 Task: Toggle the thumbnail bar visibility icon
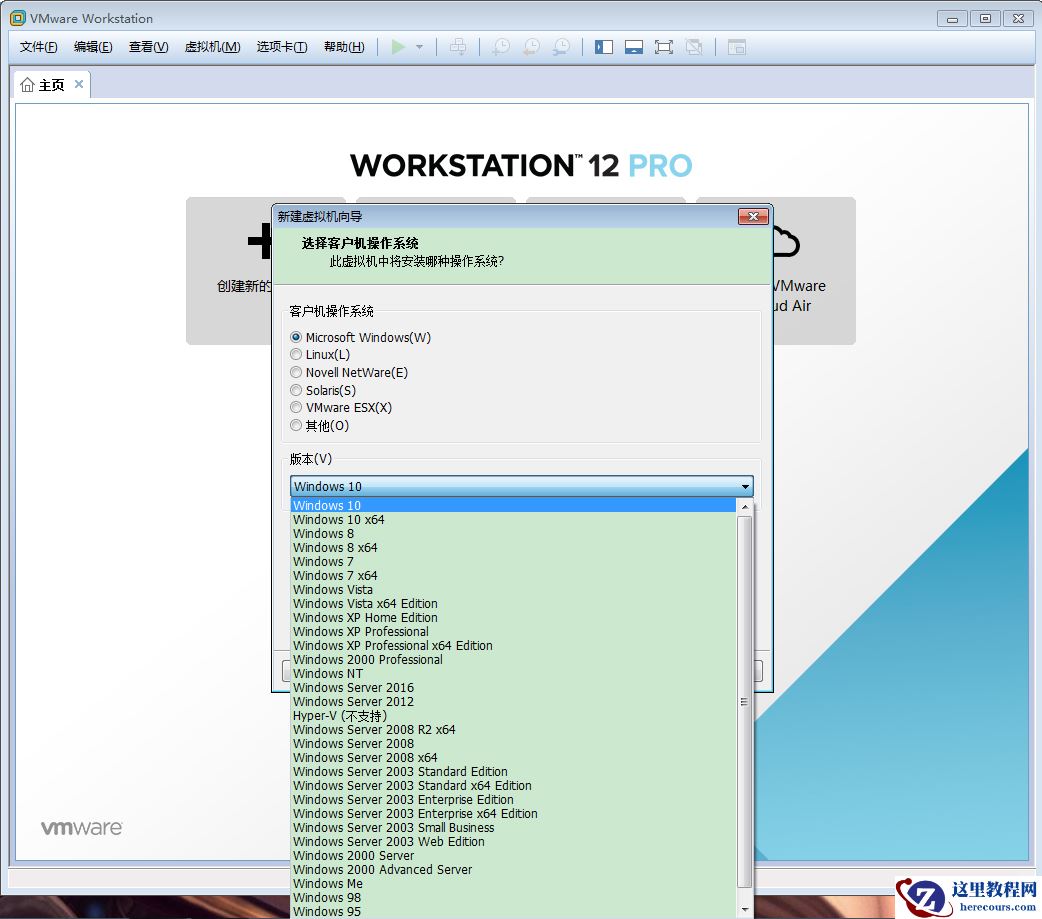click(x=634, y=46)
